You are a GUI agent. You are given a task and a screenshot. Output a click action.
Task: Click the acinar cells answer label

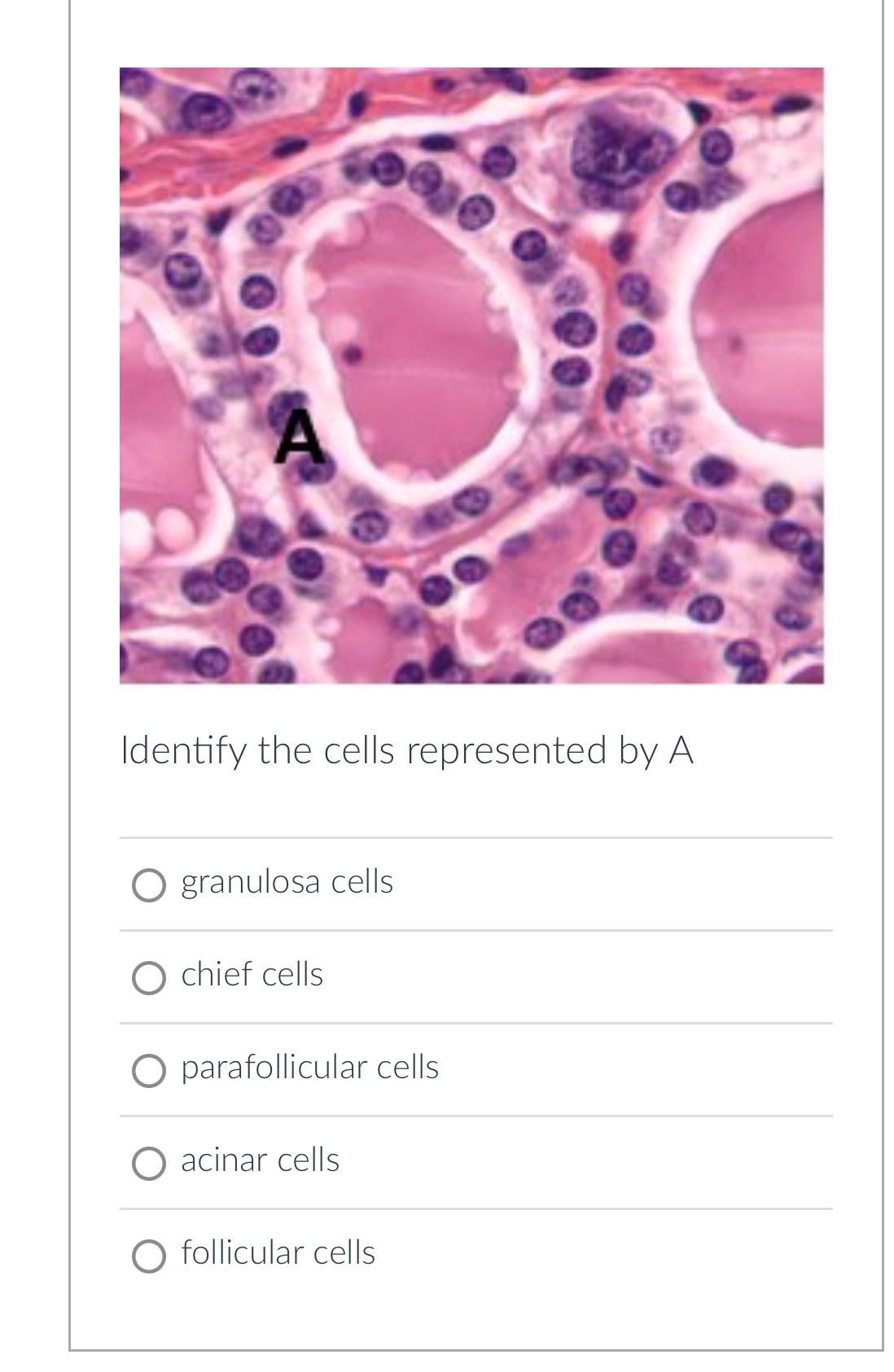pos(260,1160)
